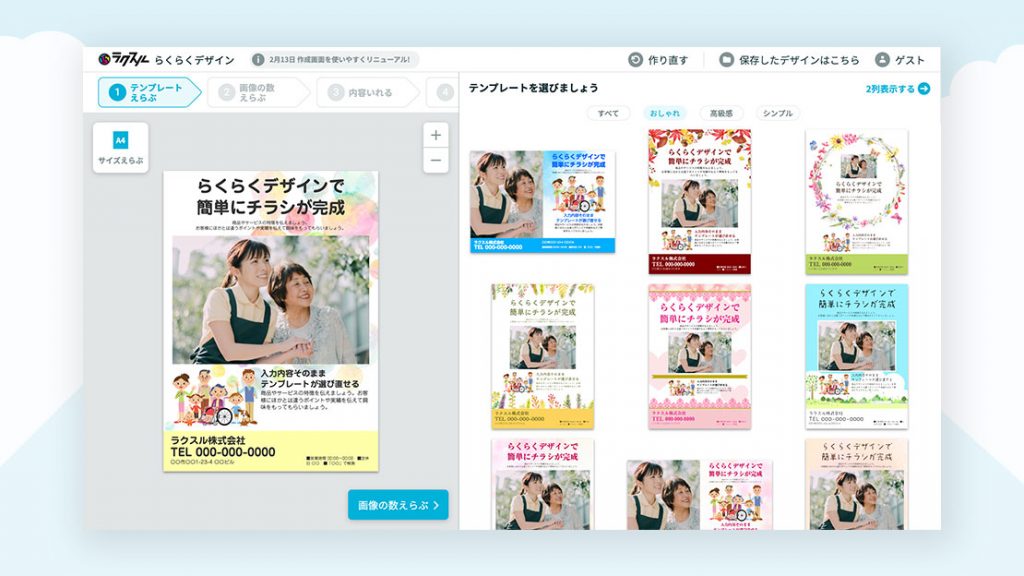Switch to 2列表示する column view
The width and height of the screenshot is (1024, 576).
pos(897,89)
